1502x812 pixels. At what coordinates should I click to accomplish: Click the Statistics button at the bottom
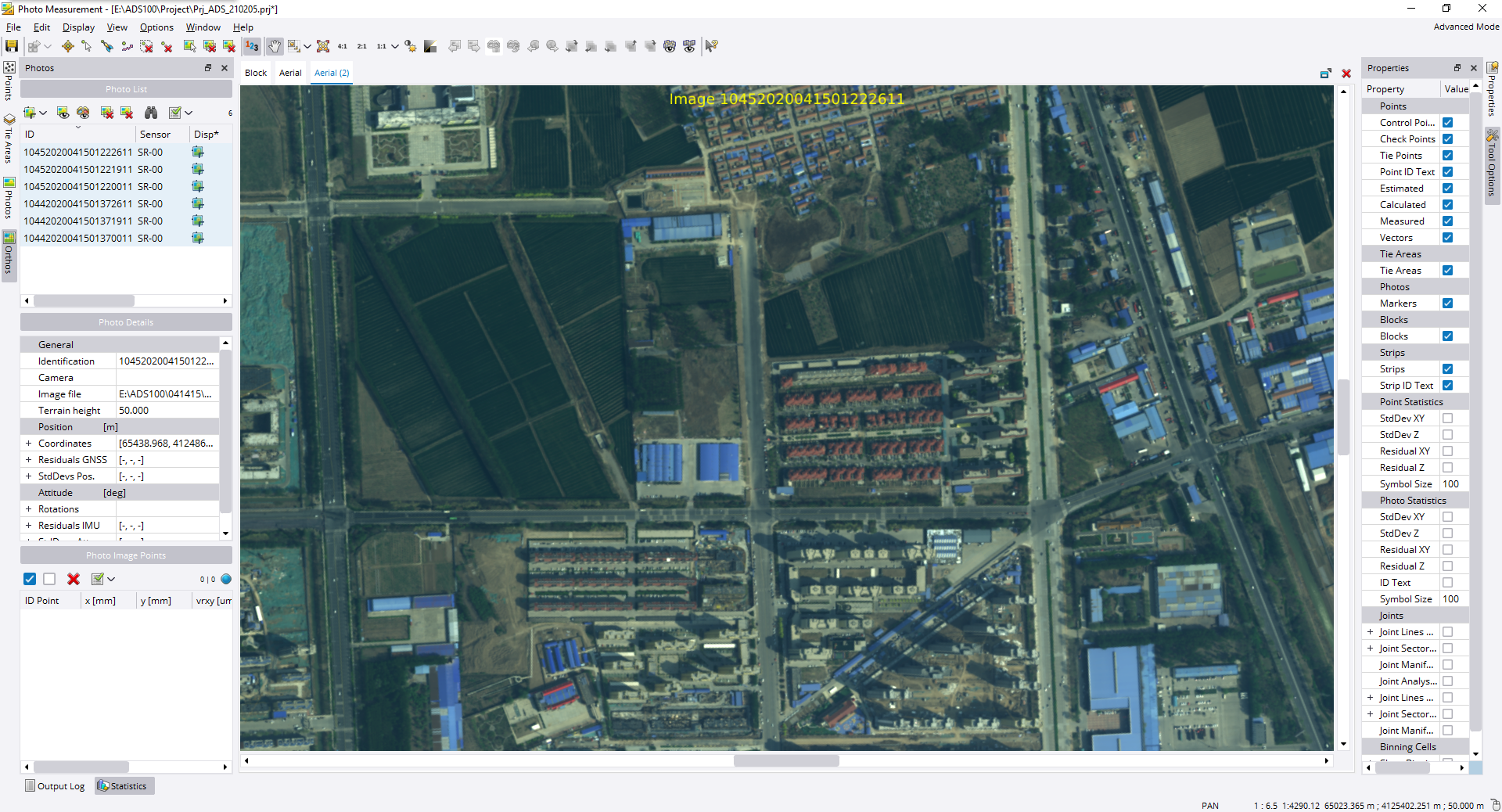pyautogui.click(x=124, y=786)
